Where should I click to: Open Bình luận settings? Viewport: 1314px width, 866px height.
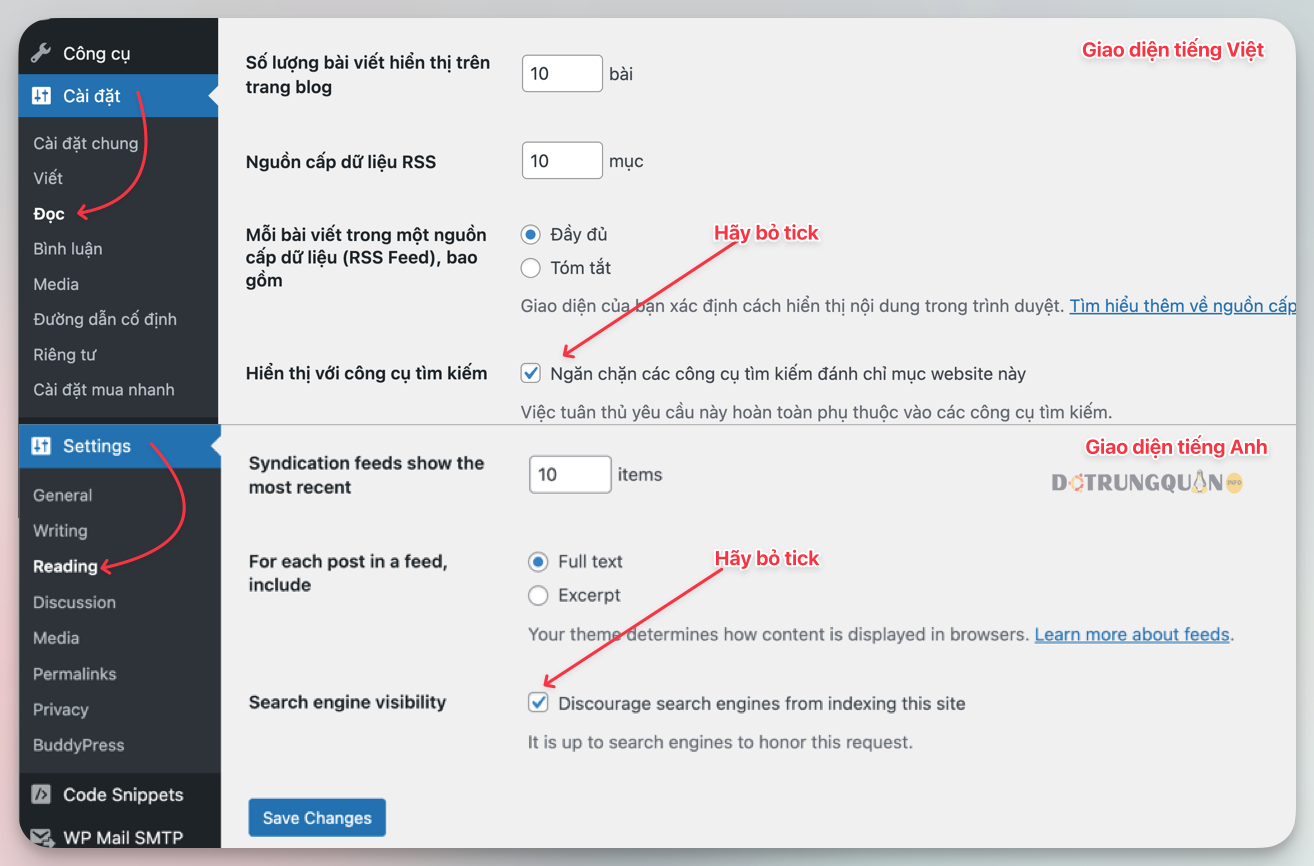coord(68,249)
